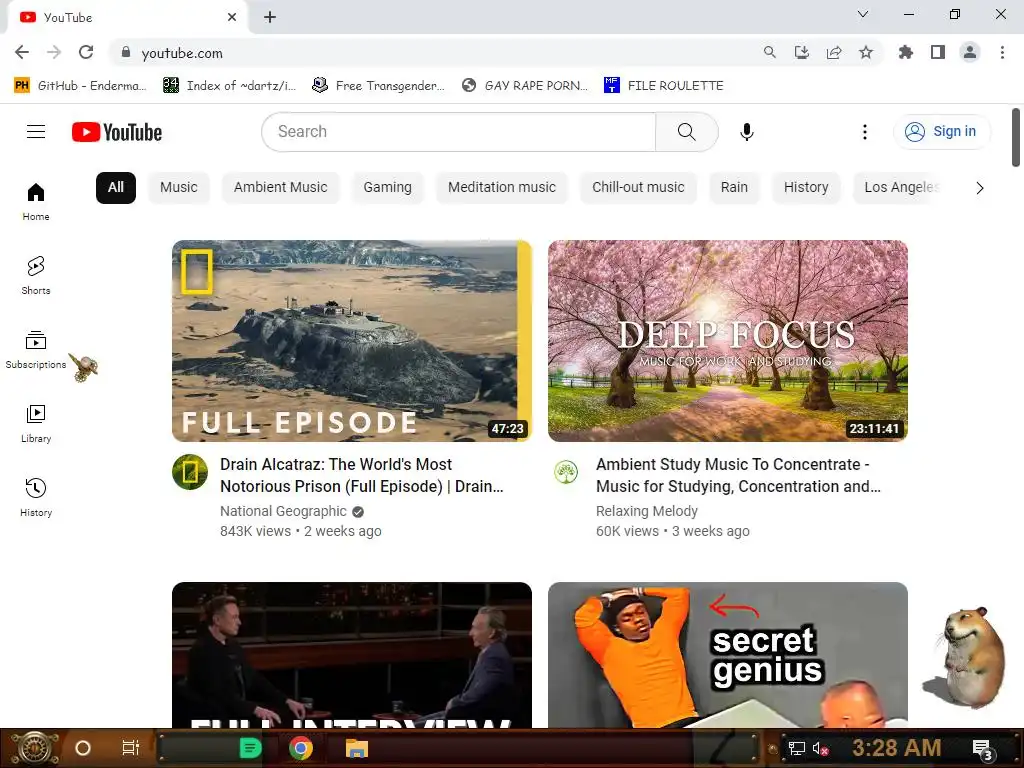
Task: Select the All filter chip
Action: 116,187
